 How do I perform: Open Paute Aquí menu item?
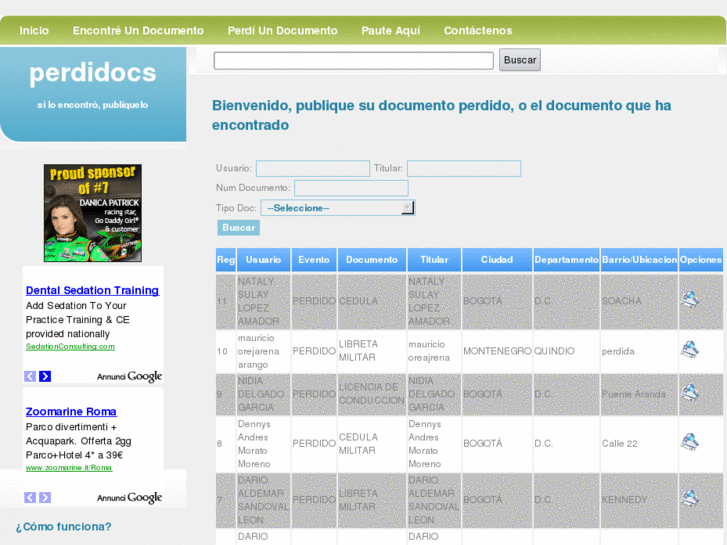(x=391, y=31)
